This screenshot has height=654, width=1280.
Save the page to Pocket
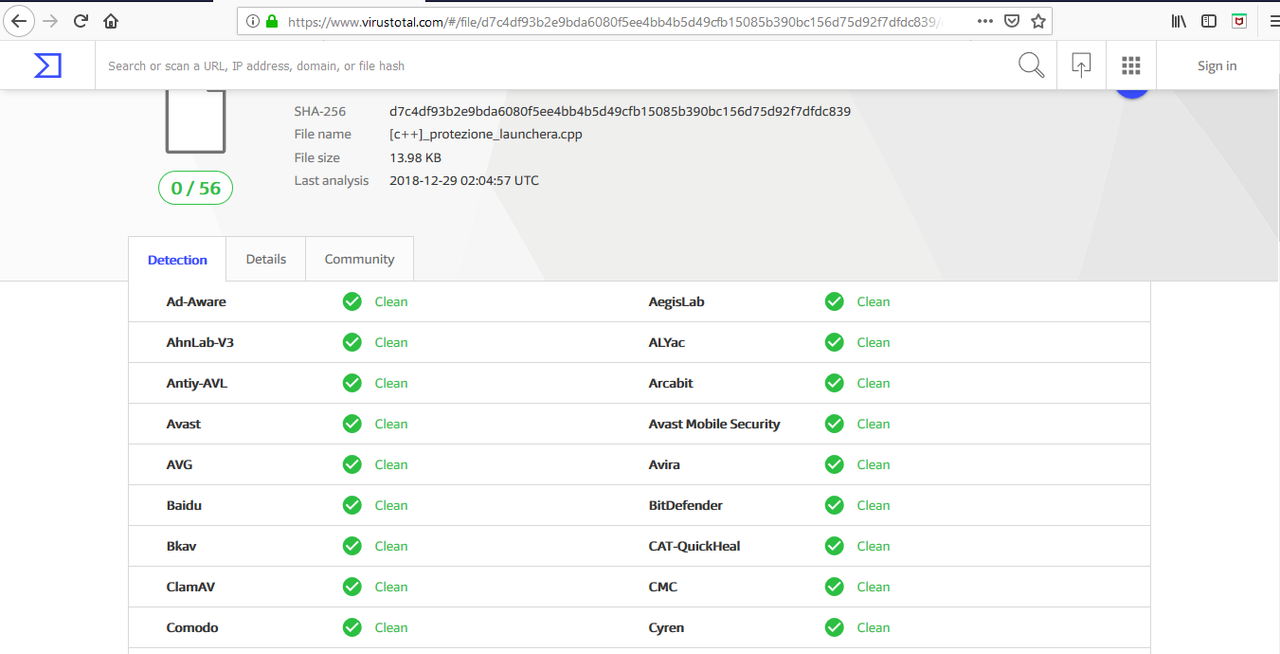click(1012, 21)
